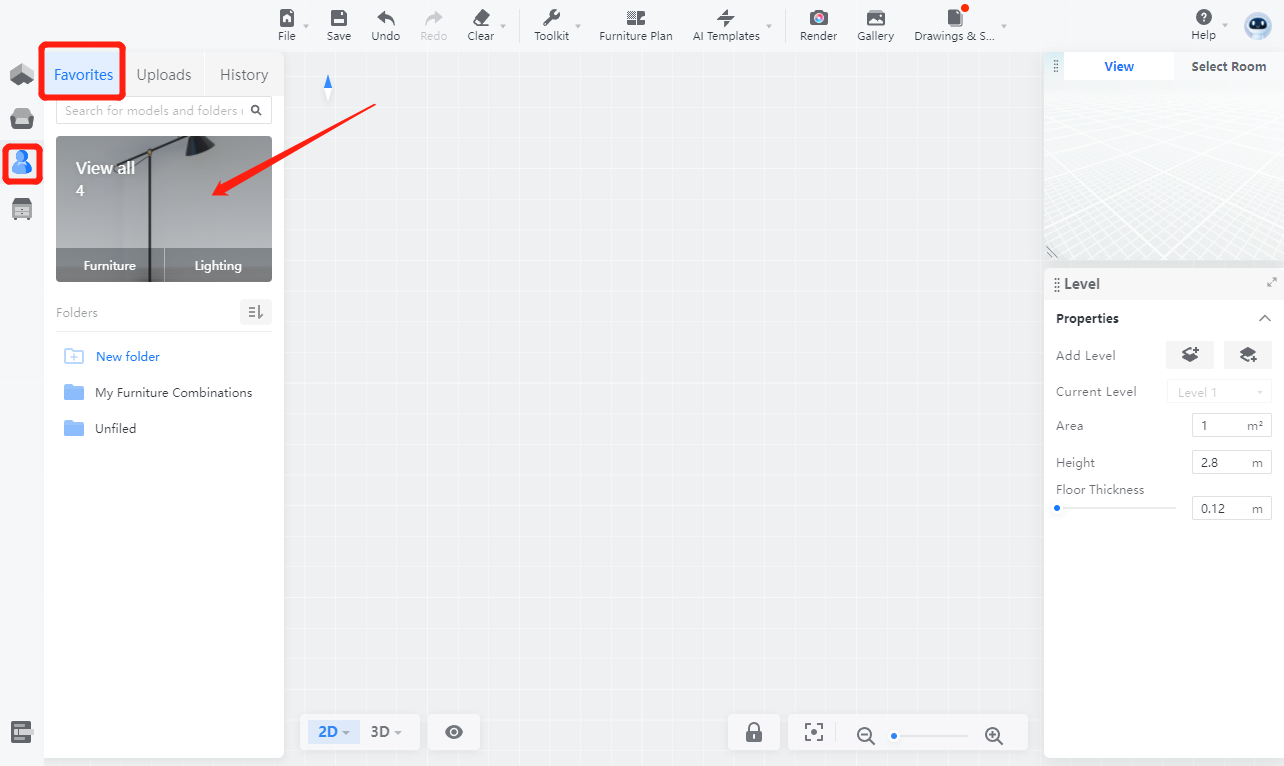1284x766 pixels.
Task: Open the floor plan sidebar icon
Action: (x=22, y=75)
